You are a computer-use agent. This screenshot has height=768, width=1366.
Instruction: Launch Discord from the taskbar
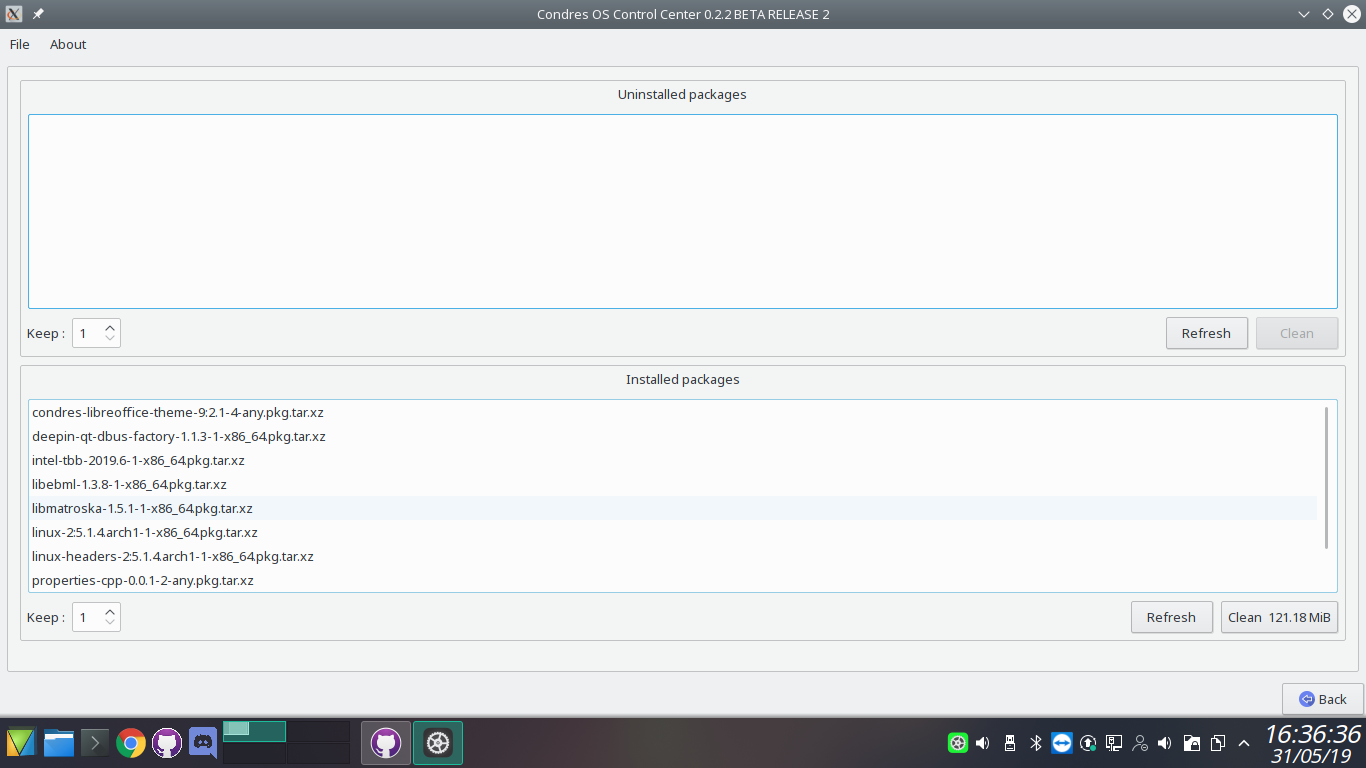(x=203, y=743)
